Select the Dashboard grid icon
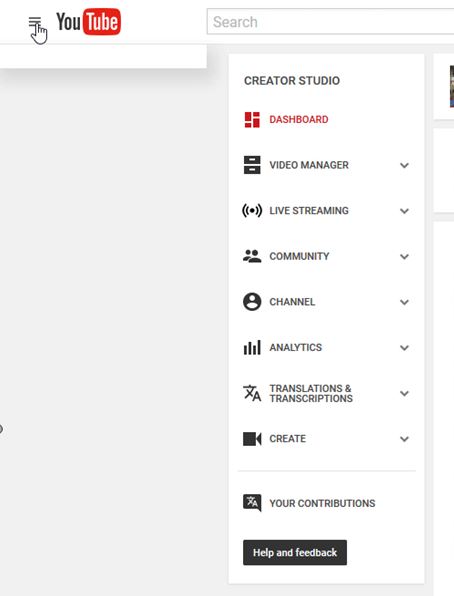The width and height of the screenshot is (454, 596). (x=252, y=119)
